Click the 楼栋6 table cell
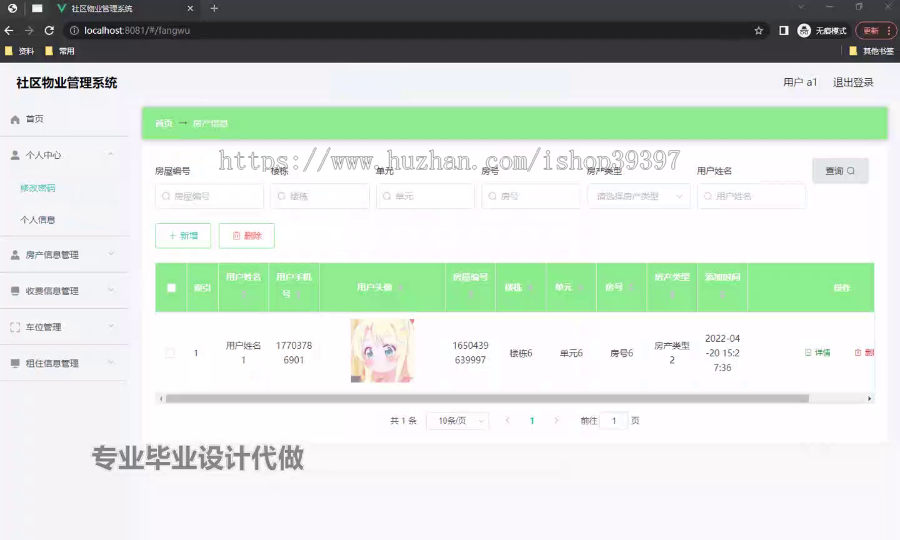900x540 pixels. click(x=521, y=353)
